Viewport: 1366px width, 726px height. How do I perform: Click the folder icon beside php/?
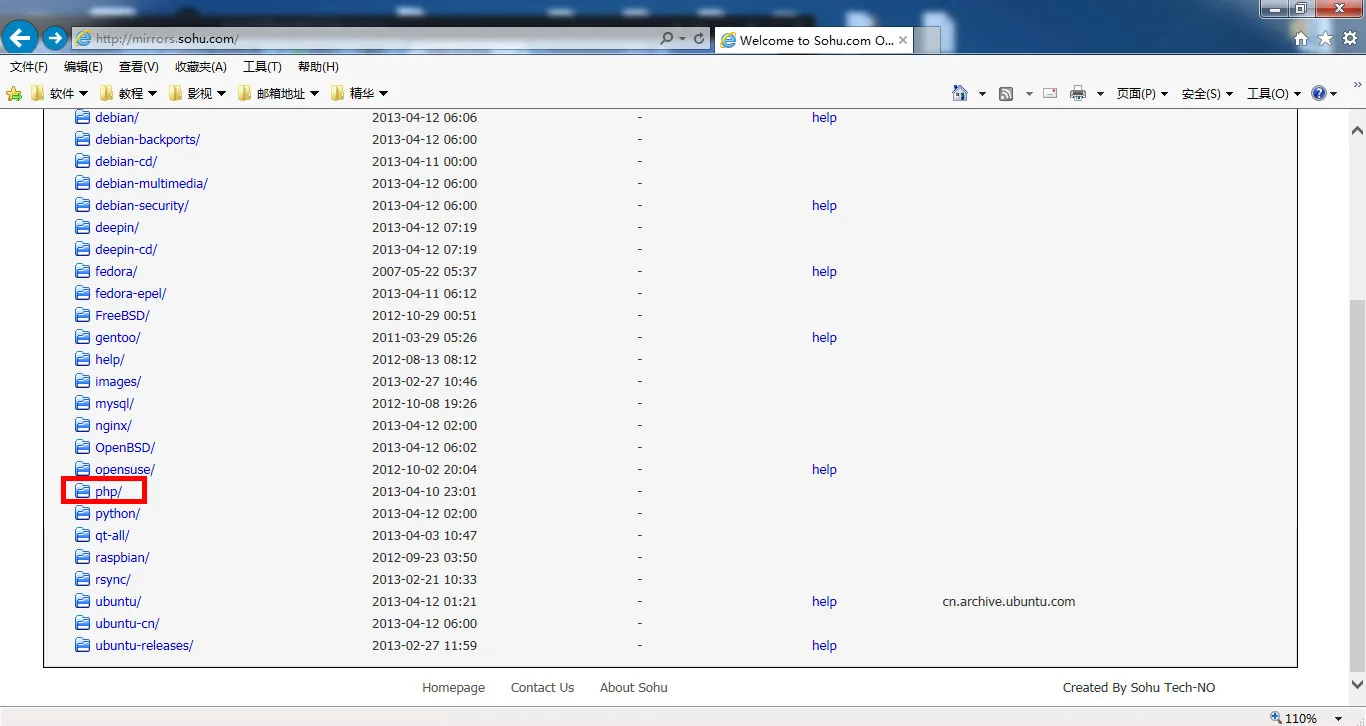click(83, 491)
